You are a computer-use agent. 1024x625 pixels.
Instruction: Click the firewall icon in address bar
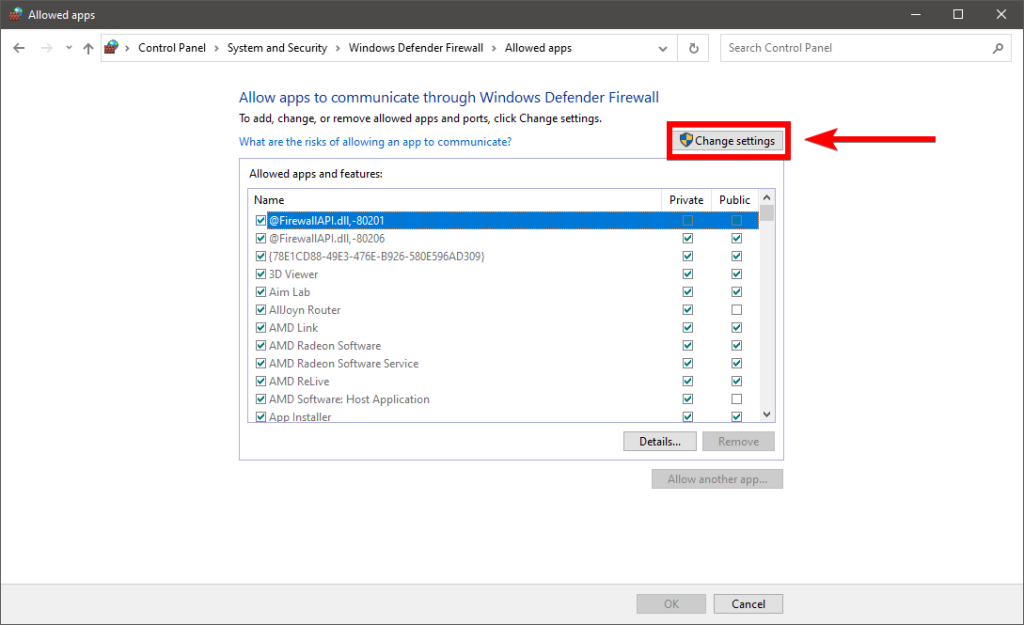click(112, 48)
